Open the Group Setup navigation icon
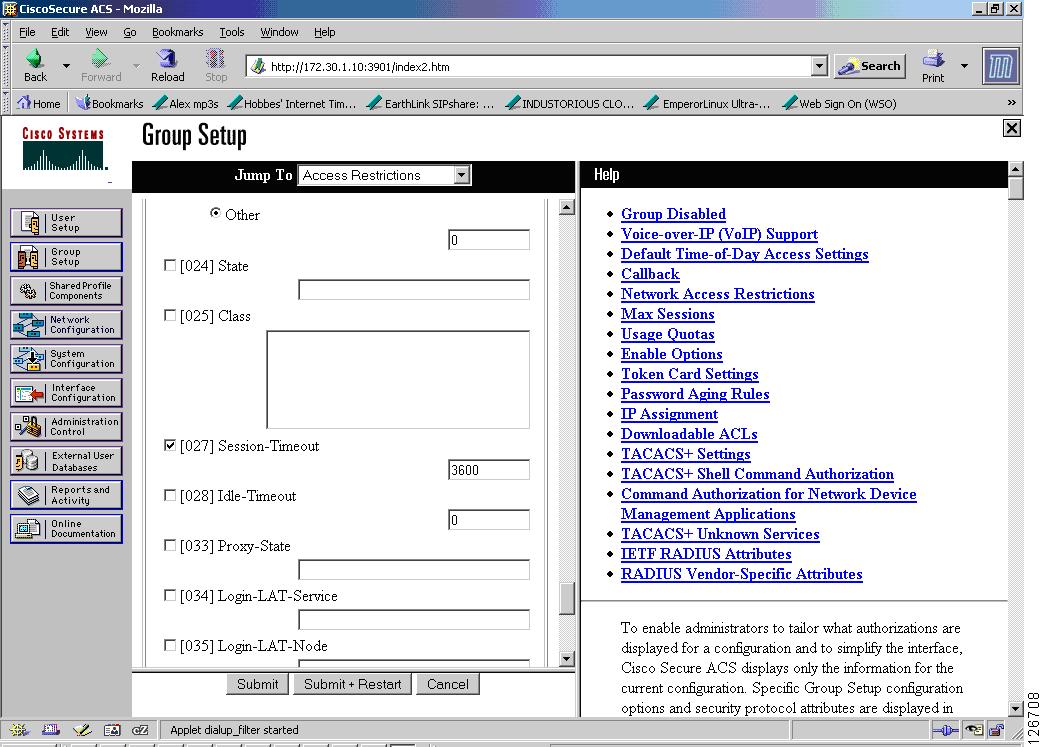This screenshot has width=1042, height=747. pos(66,257)
